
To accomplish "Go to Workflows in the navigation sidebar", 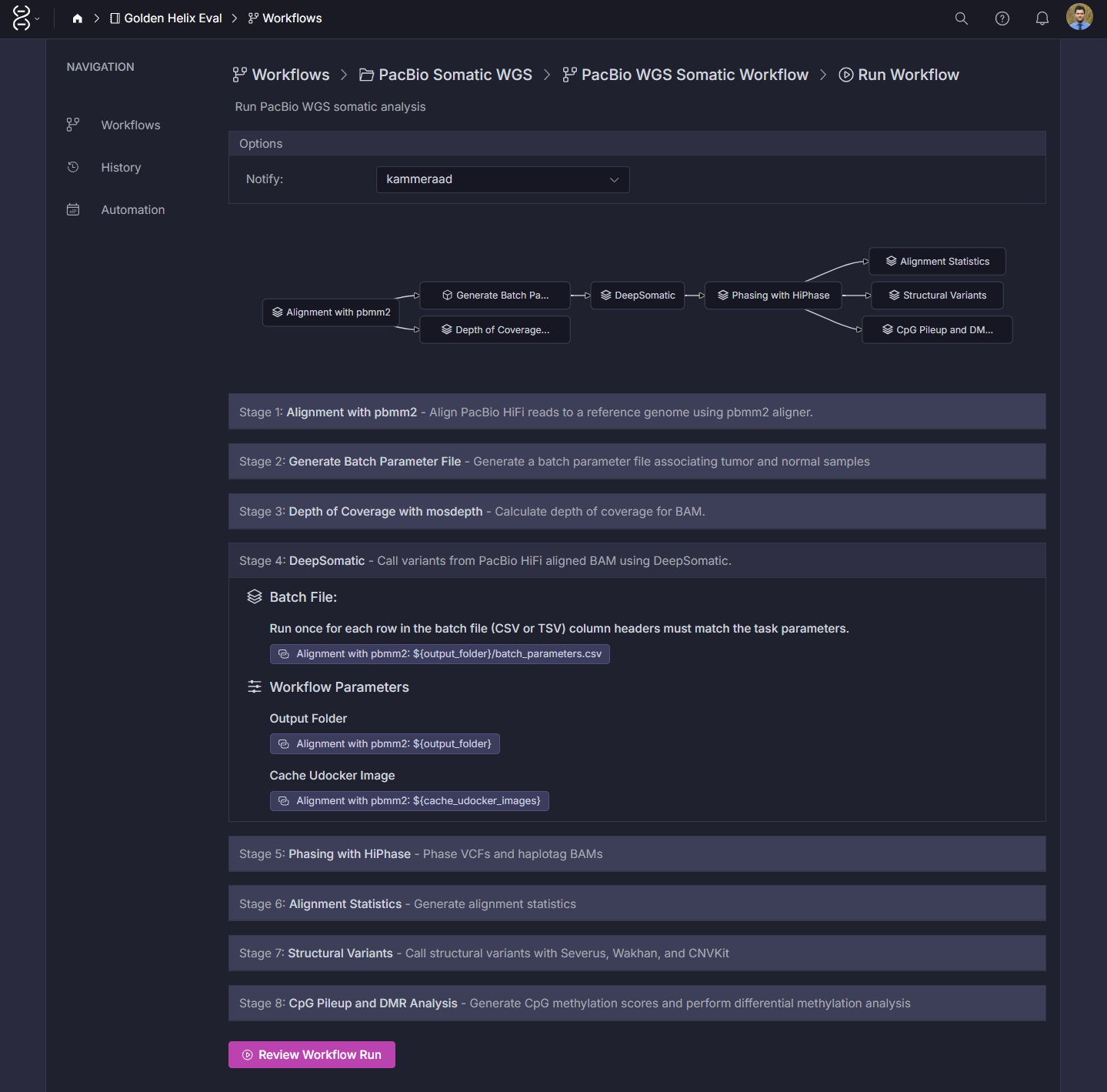I will coord(131,125).
